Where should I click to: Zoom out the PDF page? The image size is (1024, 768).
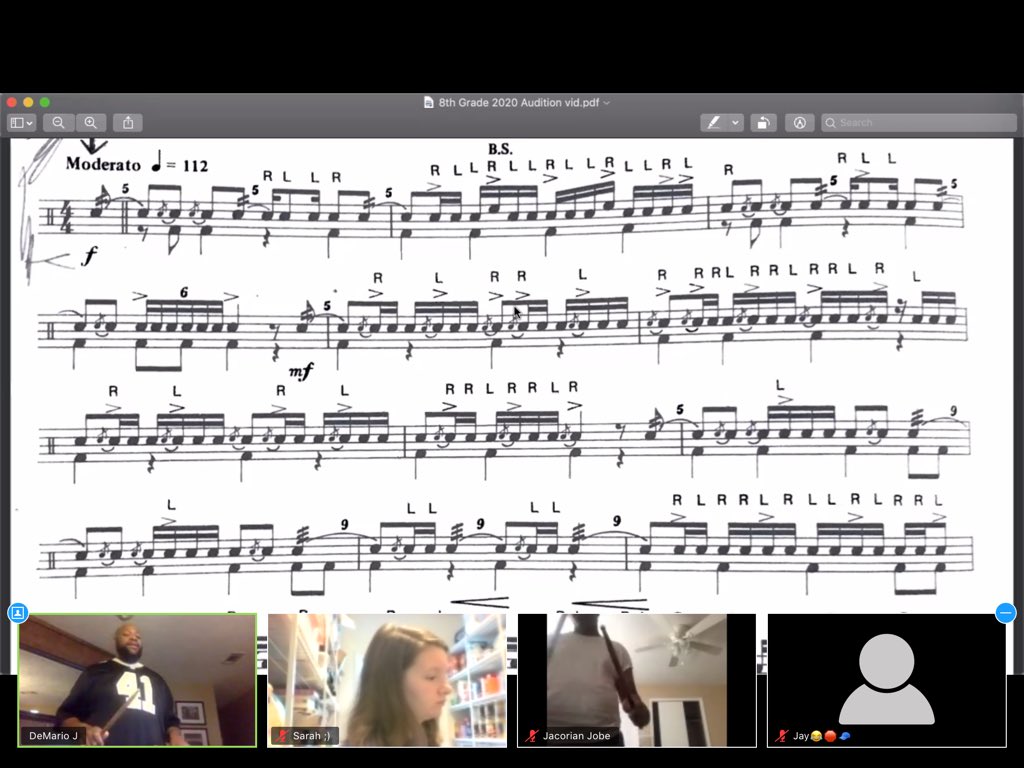tap(58, 123)
